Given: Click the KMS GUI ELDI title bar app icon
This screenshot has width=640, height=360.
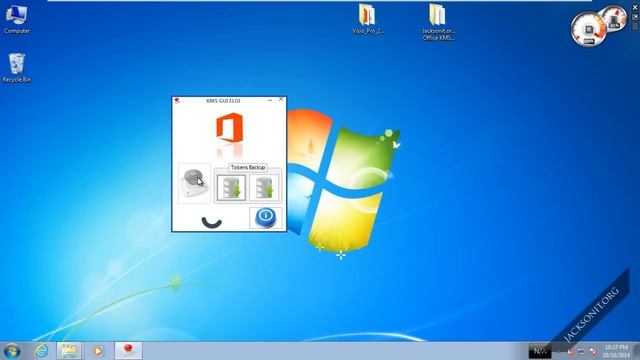Looking at the screenshot, I should tap(177, 100).
